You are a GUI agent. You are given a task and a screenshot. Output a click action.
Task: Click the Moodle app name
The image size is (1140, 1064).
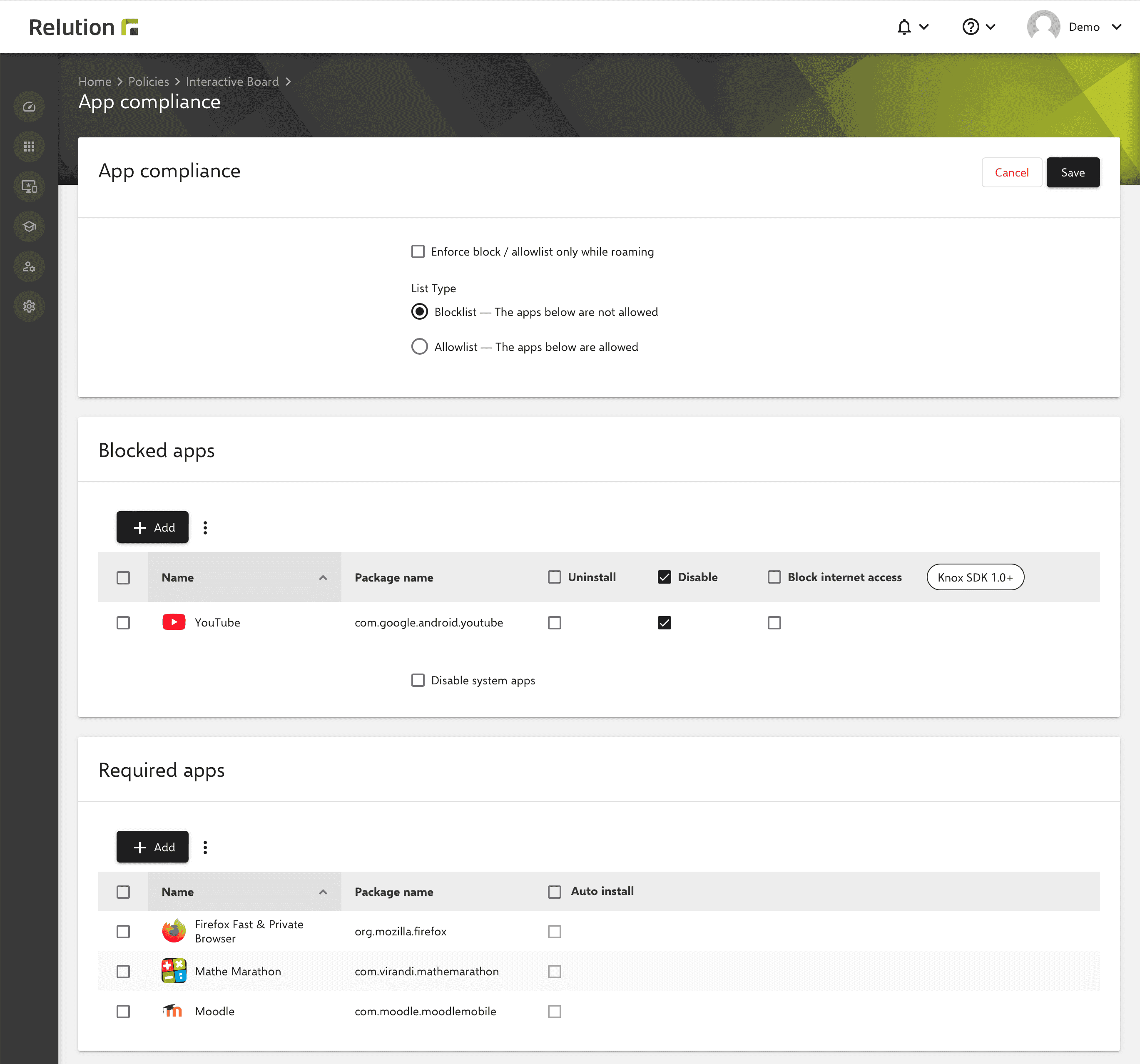(214, 1011)
